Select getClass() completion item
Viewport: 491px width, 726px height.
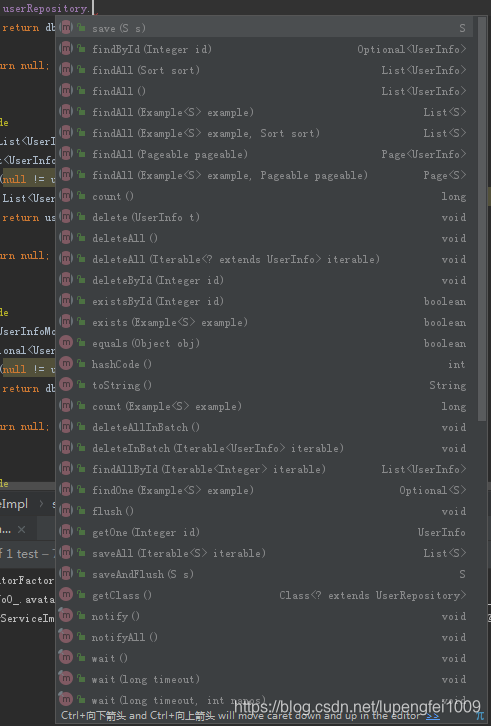pyautogui.click(x=264, y=595)
